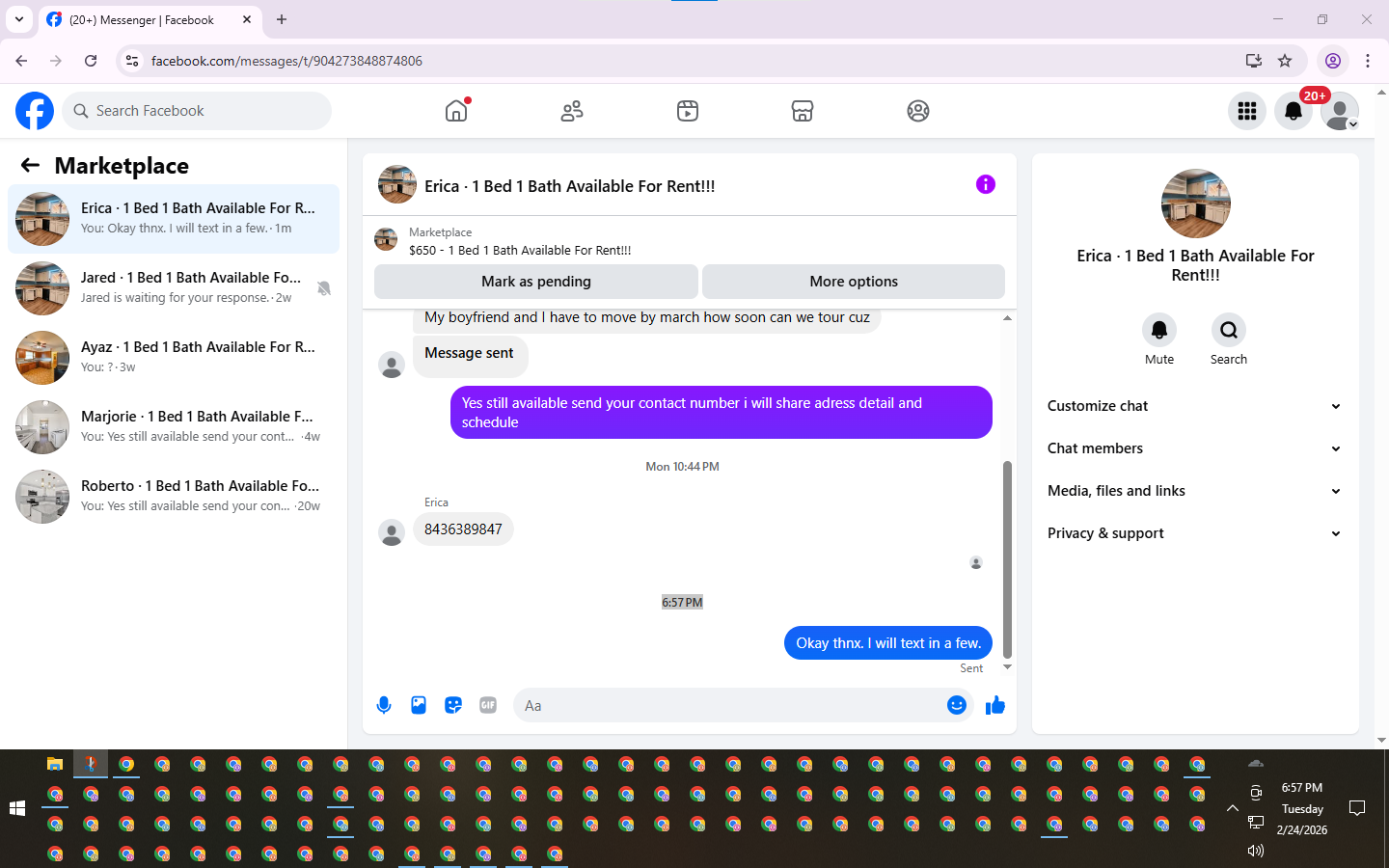The image size is (1389, 868).
Task: Open Marjorie's conversation in the chat list
Action: click(174, 427)
